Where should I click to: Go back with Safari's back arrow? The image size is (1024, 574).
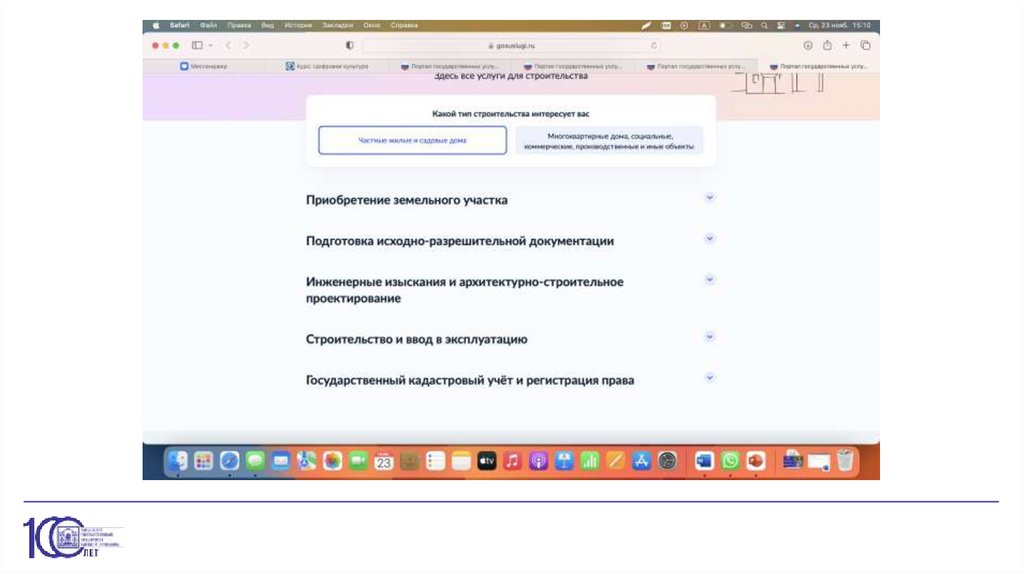[x=228, y=46]
